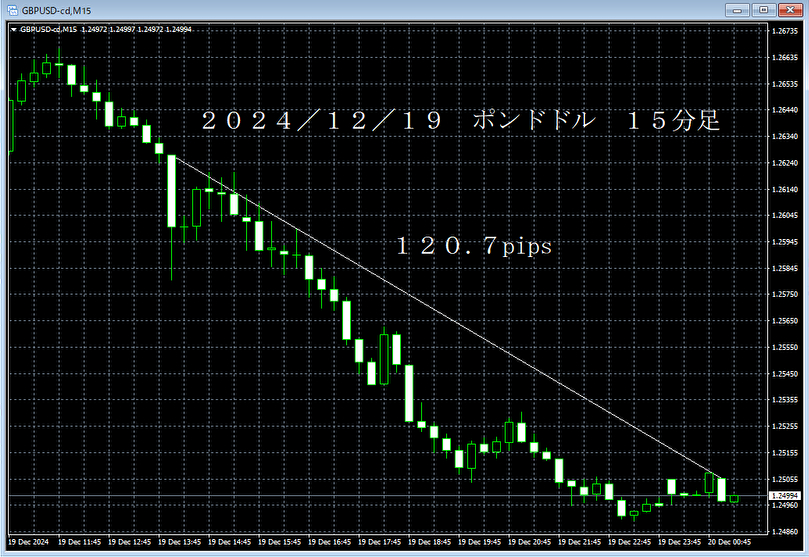Click the 1.26735 price scale label
This screenshot has width=809, height=557.
point(785,31)
